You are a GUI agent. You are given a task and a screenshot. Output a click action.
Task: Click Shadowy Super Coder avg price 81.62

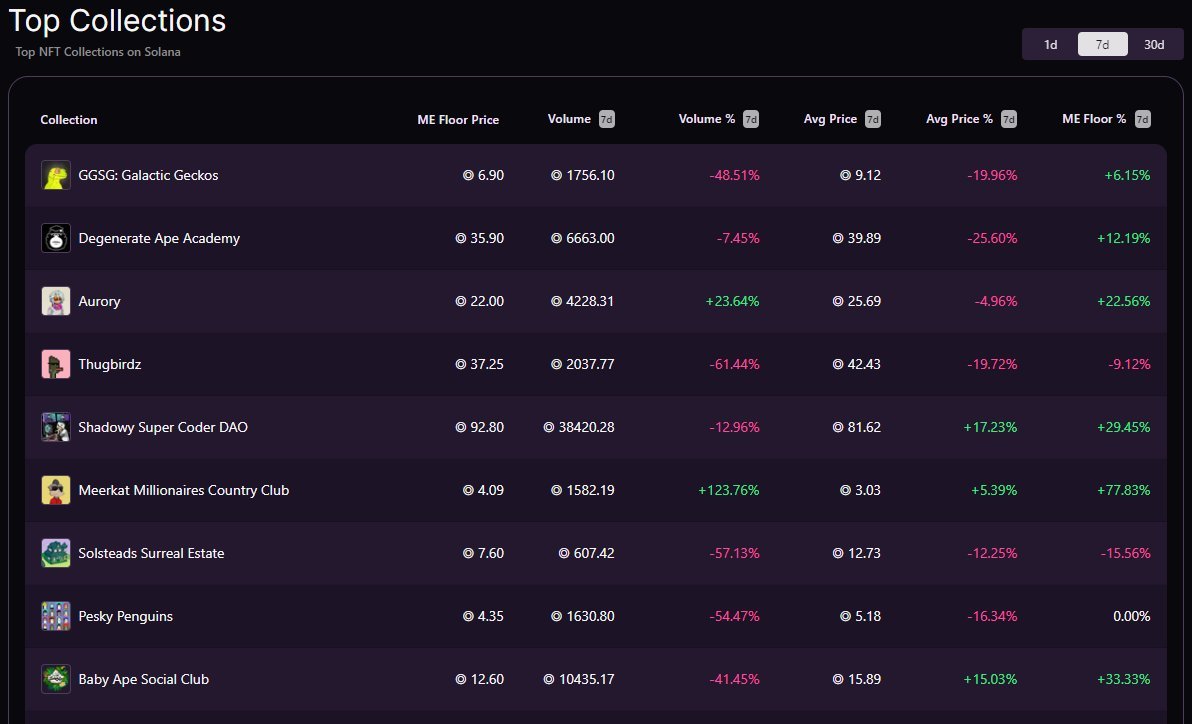point(857,427)
